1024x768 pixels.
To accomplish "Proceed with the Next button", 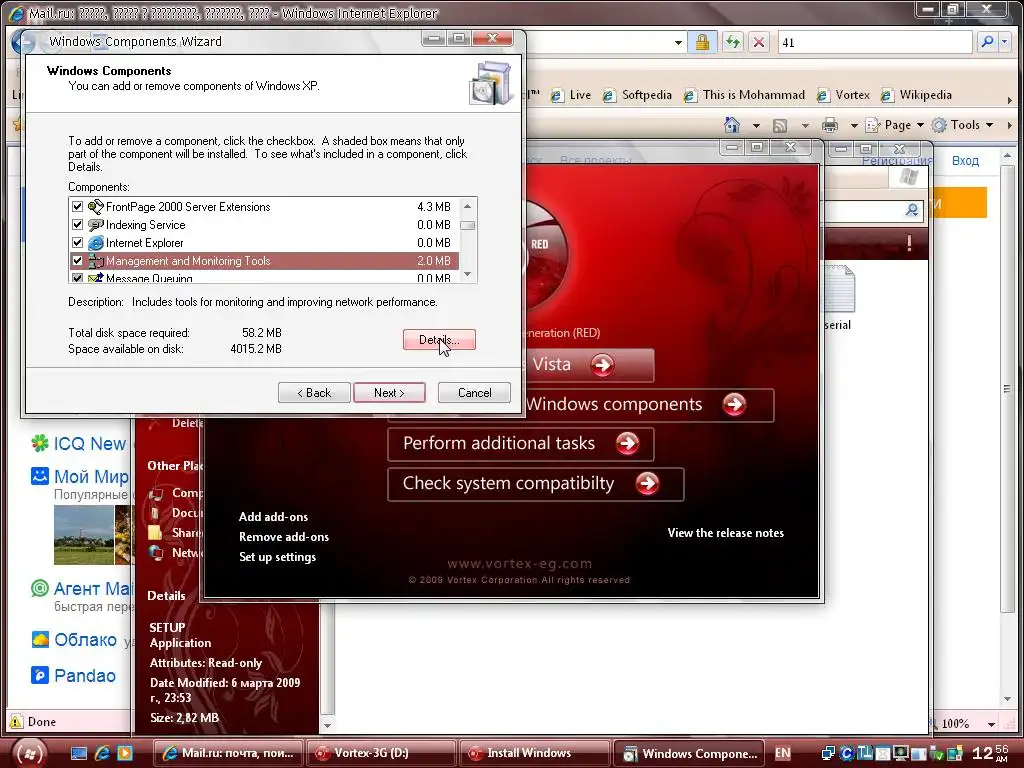I will [389, 392].
